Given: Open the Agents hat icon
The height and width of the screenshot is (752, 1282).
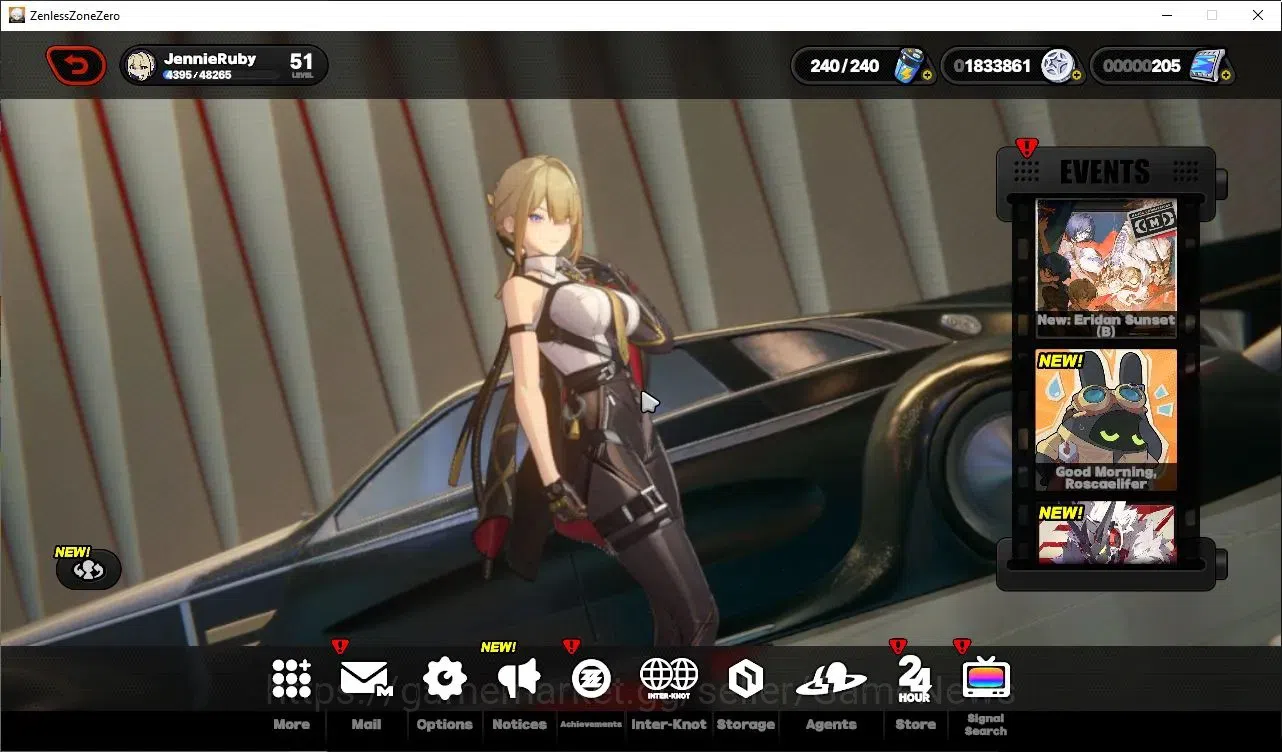Looking at the screenshot, I should coord(830,680).
